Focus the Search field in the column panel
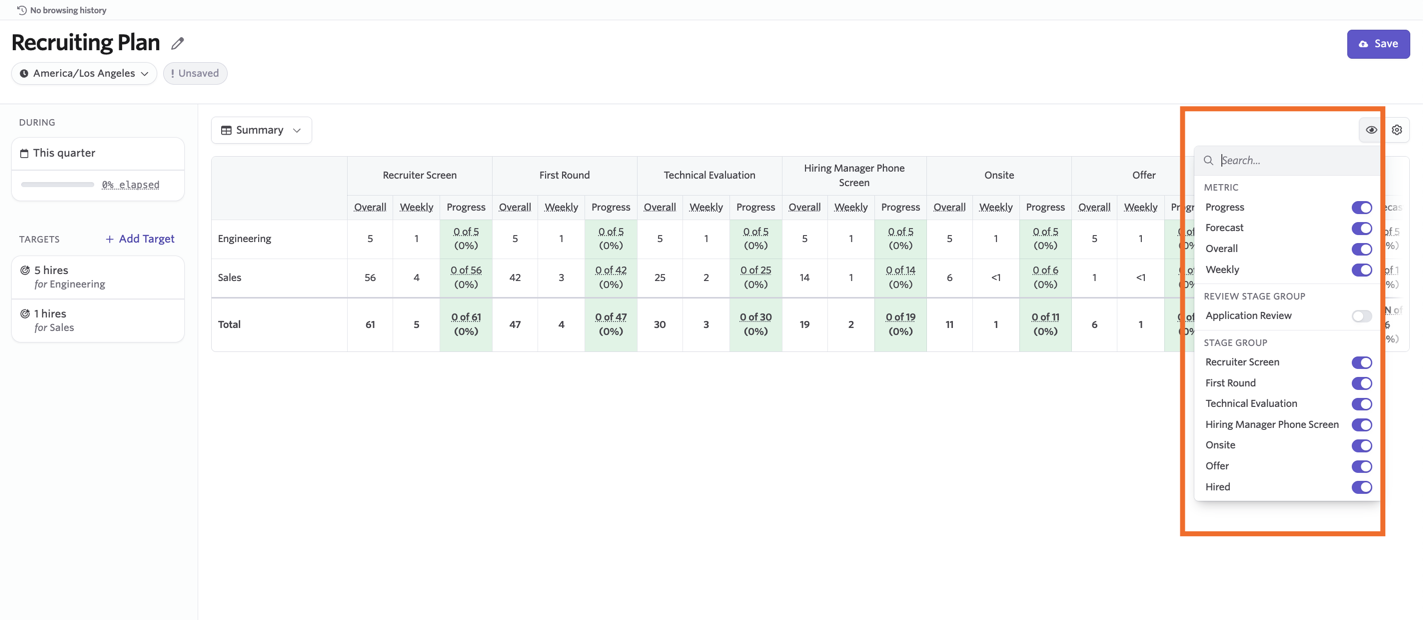This screenshot has height=620, width=1423. coord(1288,160)
